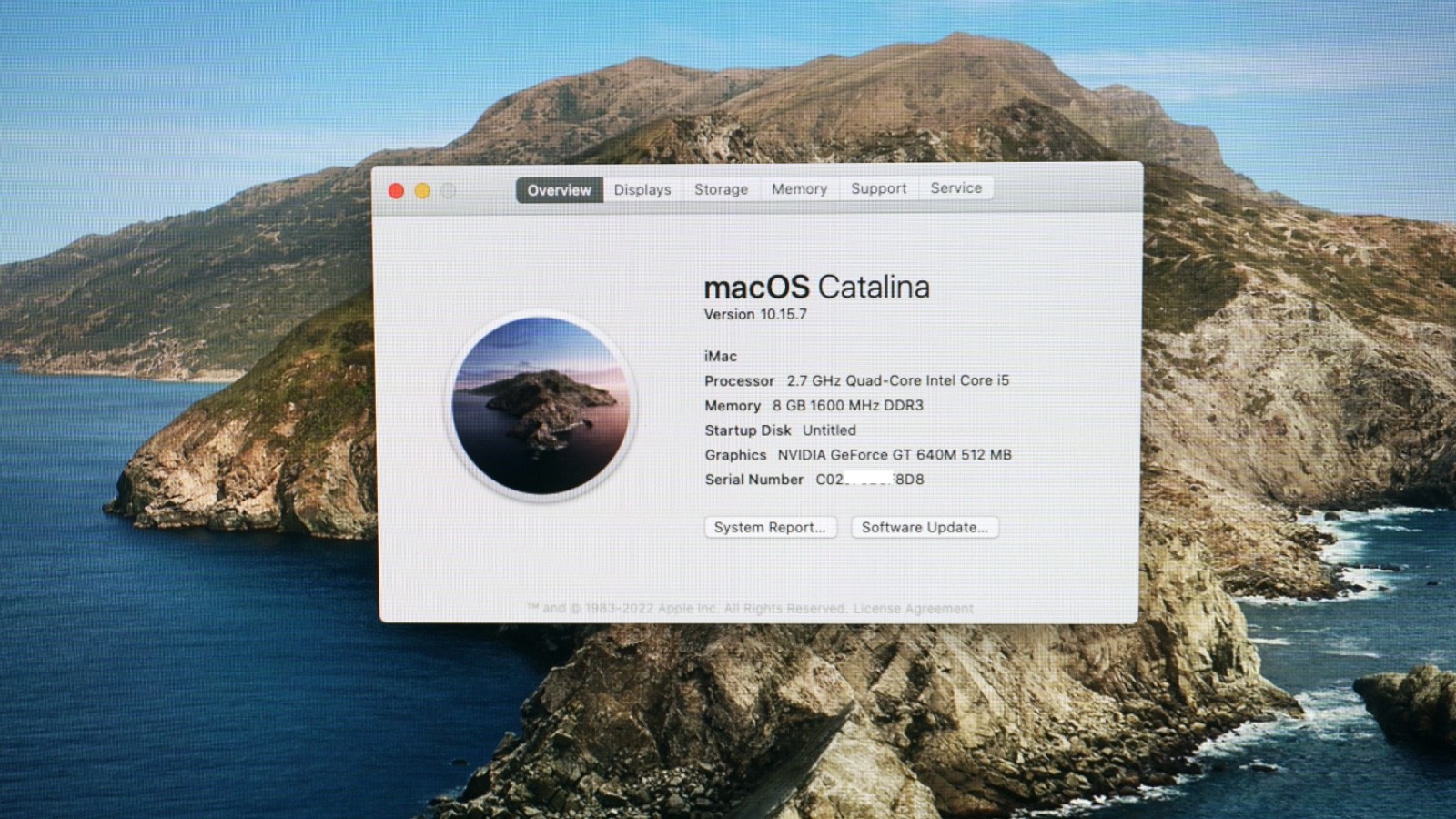Click the Version 10.15.7 text
Viewport: 1456px width, 819px height.
click(x=755, y=315)
